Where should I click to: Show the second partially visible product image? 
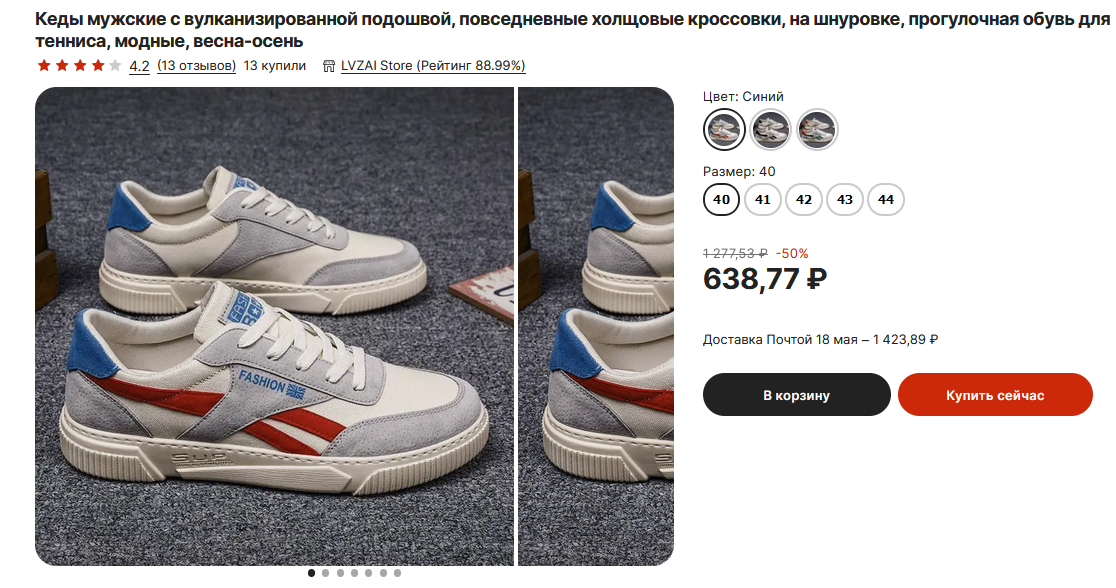[596, 326]
